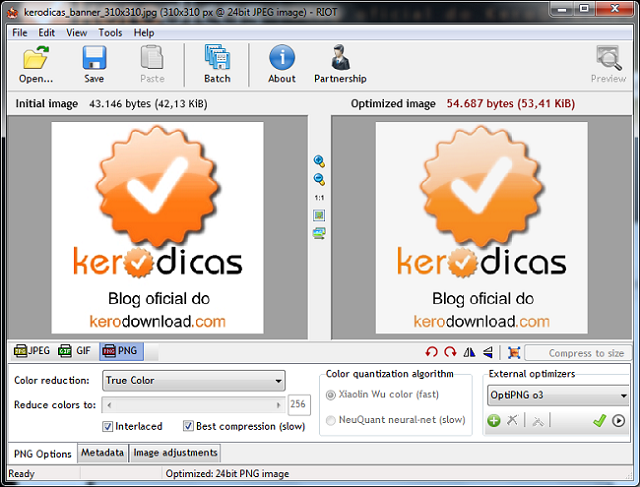Open the Color reduction True Color dropdown
This screenshot has height=487, width=640.
(193, 380)
